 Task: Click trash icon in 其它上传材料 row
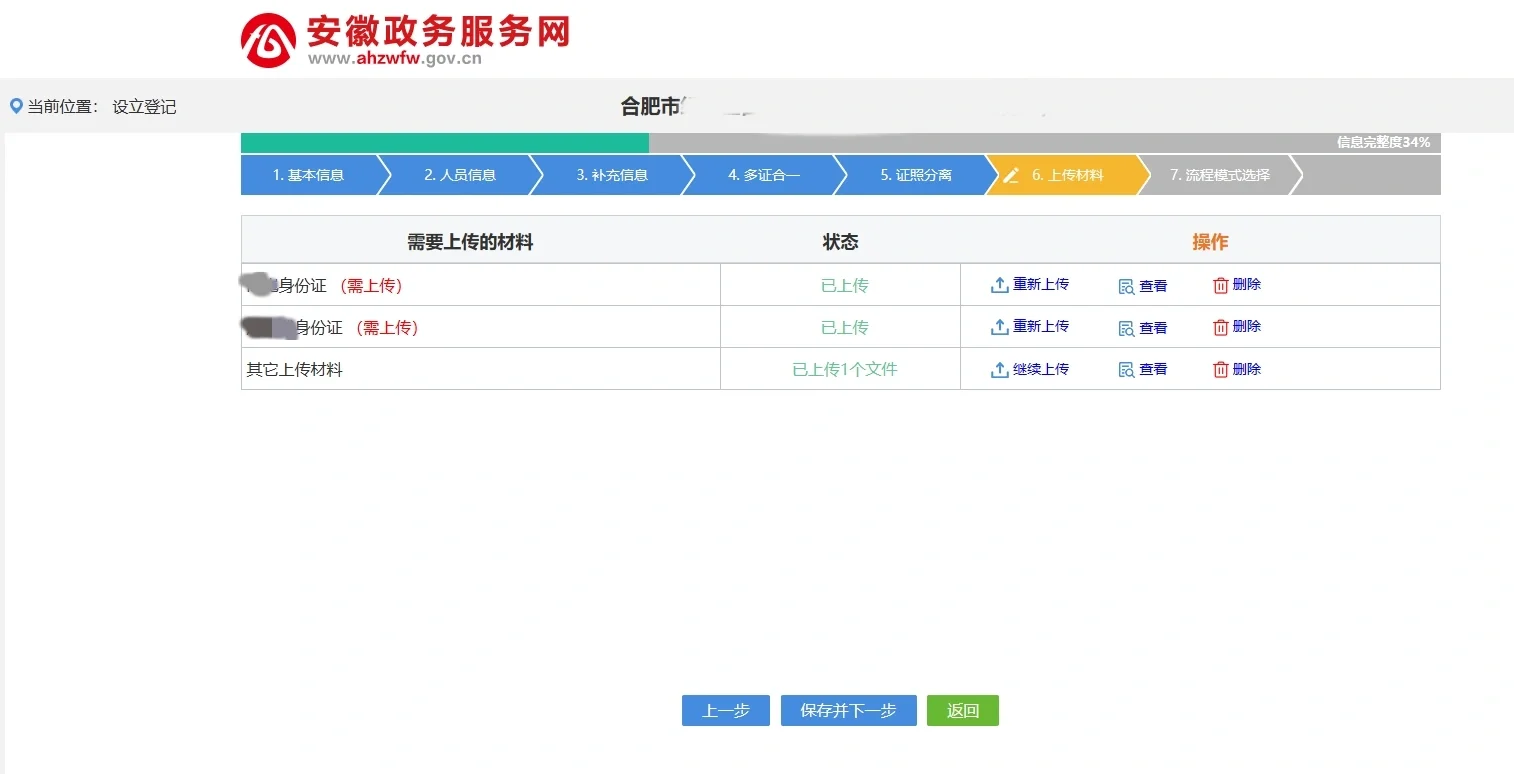(1220, 370)
